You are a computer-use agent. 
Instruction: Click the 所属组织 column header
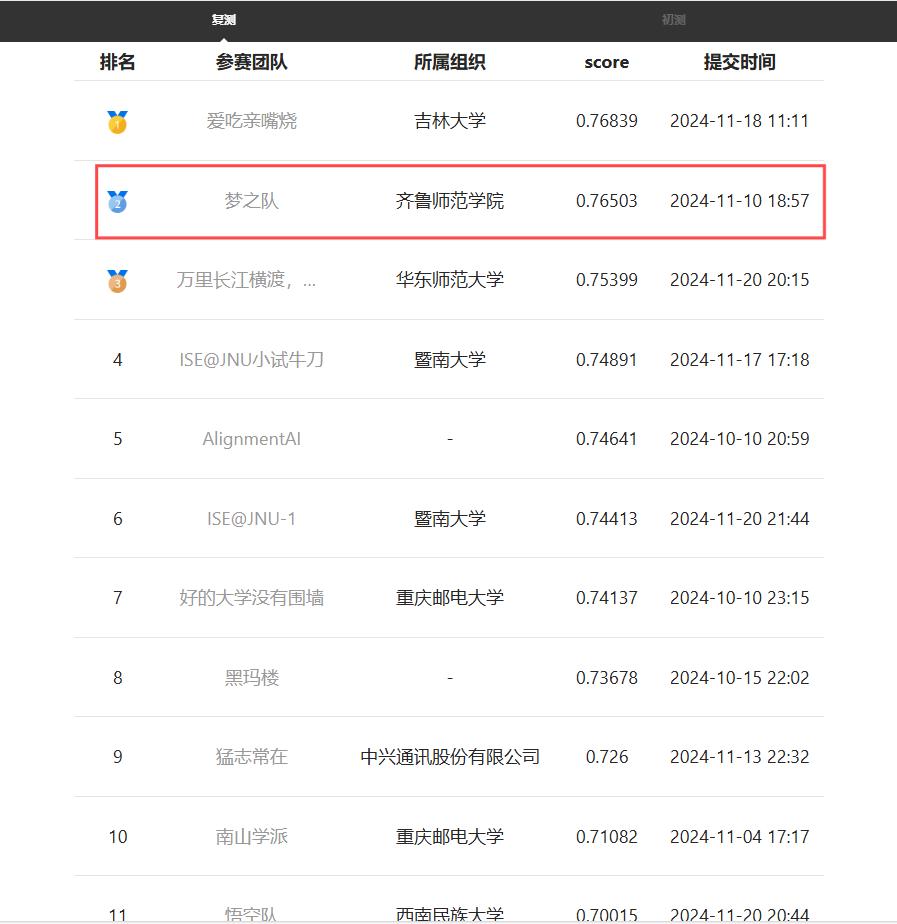point(450,62)
